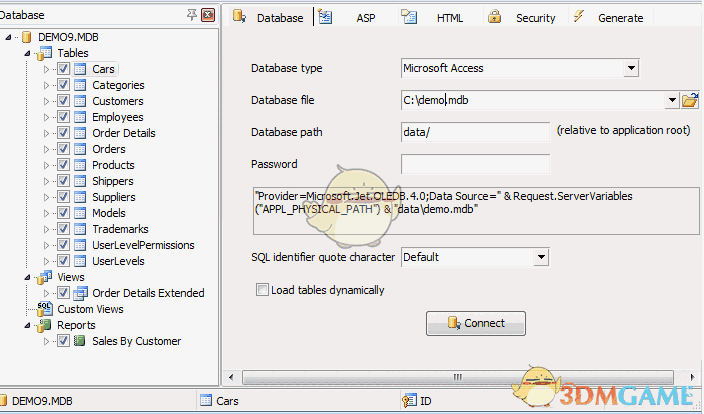Click the scrollbar right arrow
This screenshot has height=414, width=704.
point(693,377)
